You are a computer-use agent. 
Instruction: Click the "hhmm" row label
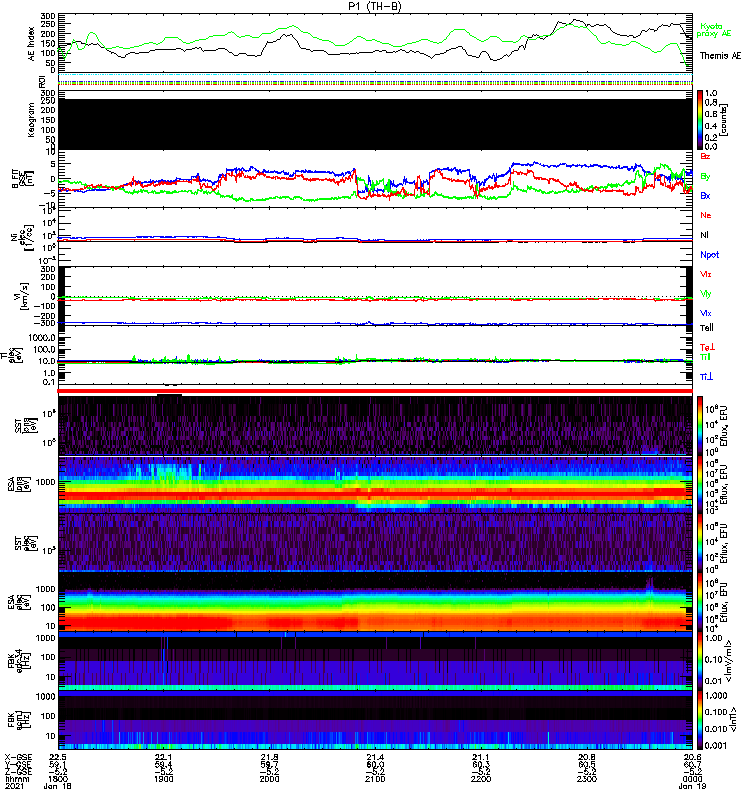click(x=16, y=779)
